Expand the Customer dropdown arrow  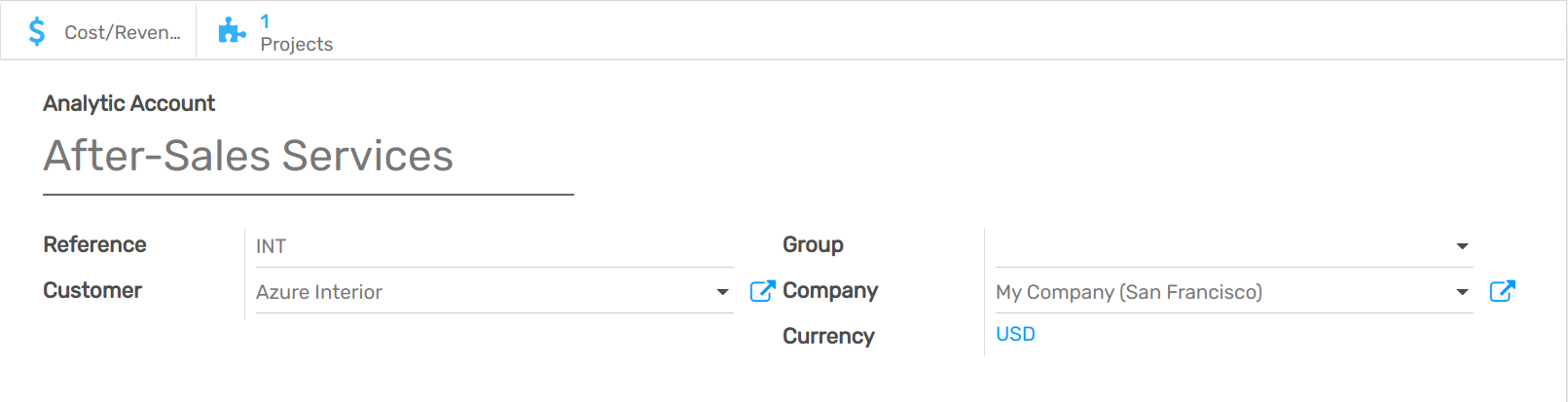click(x=722, y=292)
